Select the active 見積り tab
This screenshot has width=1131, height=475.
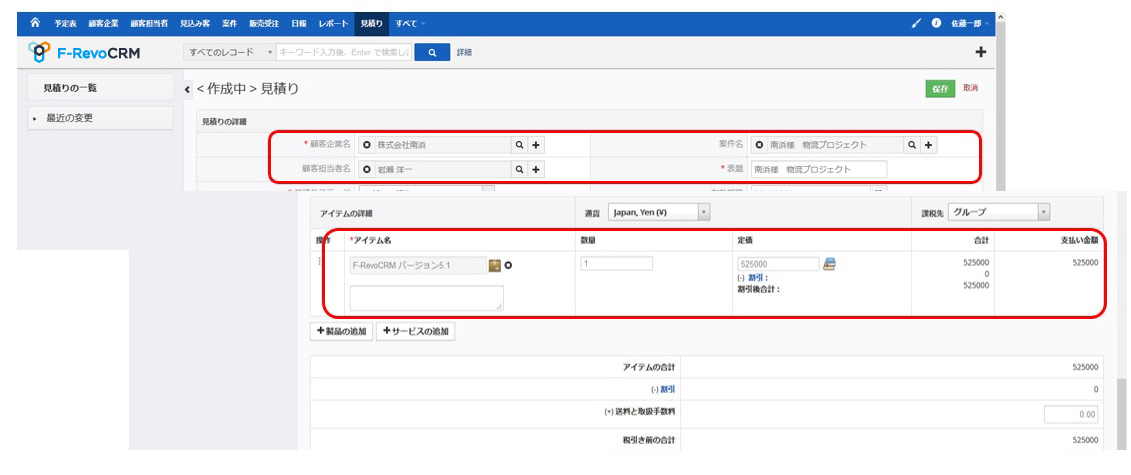(x=372, y=24)
